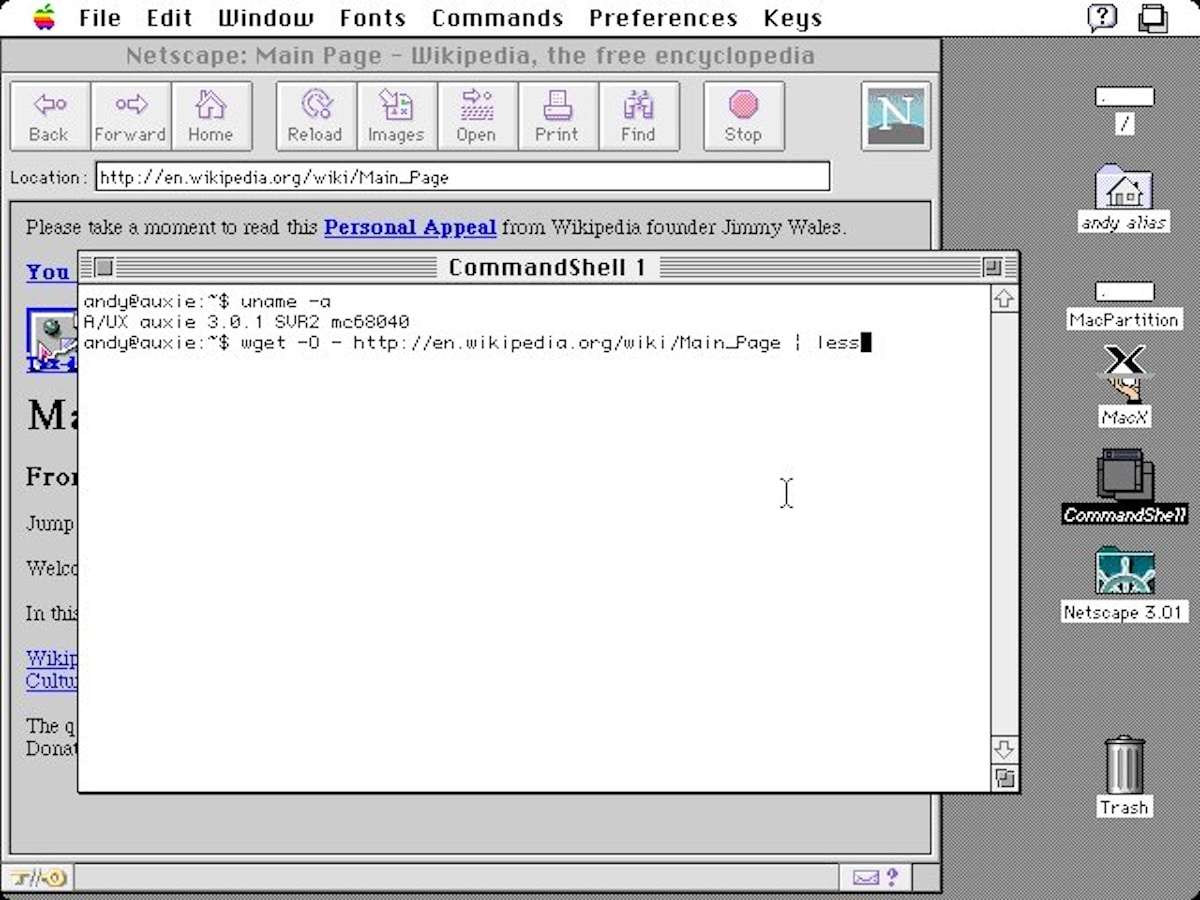This screenshot has width=1200, height=900.
Task: Click the Forward navigation arrow
Action: click(130, 115)
